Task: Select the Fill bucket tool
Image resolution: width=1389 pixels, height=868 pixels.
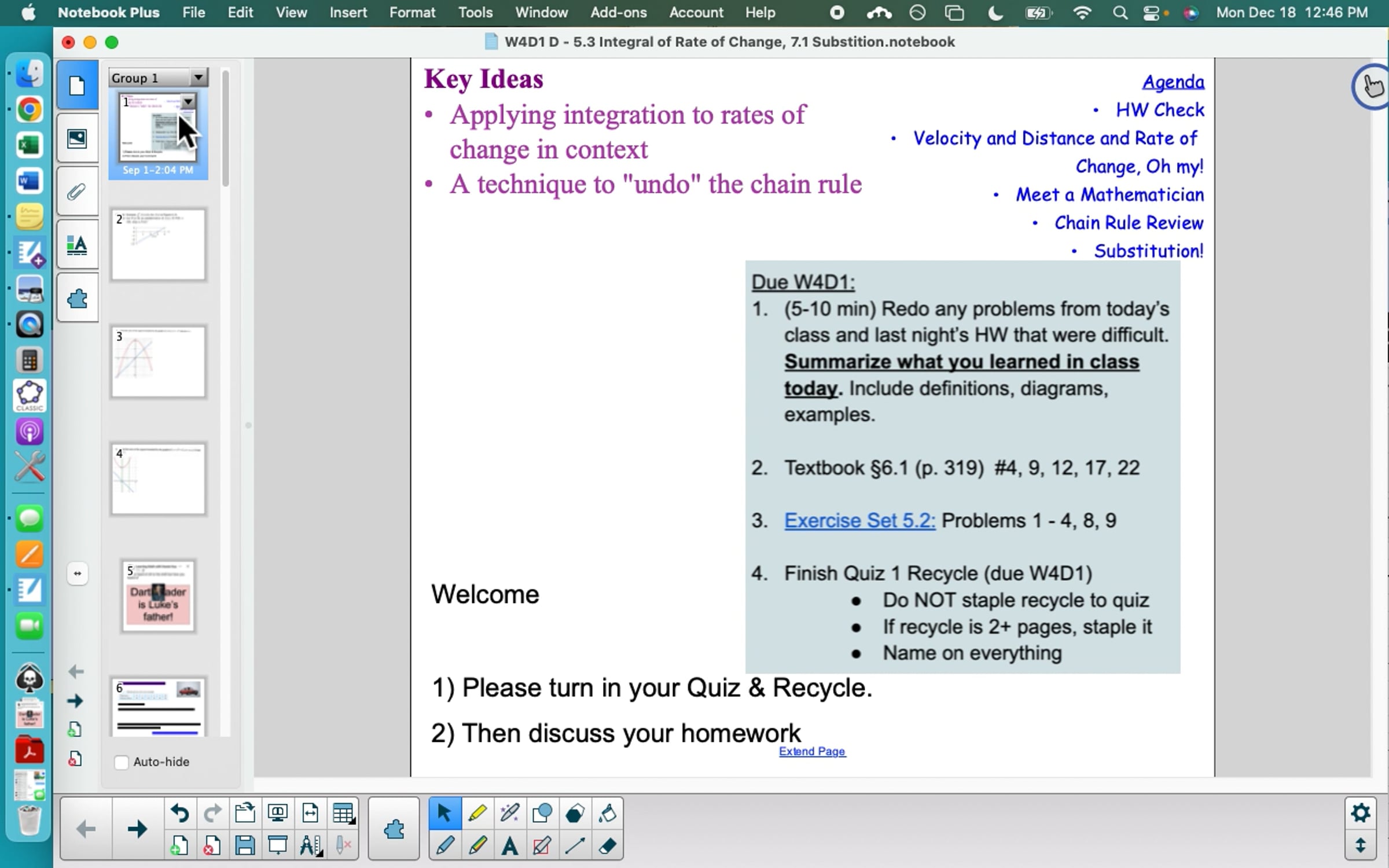Action: tap(607, 813)
